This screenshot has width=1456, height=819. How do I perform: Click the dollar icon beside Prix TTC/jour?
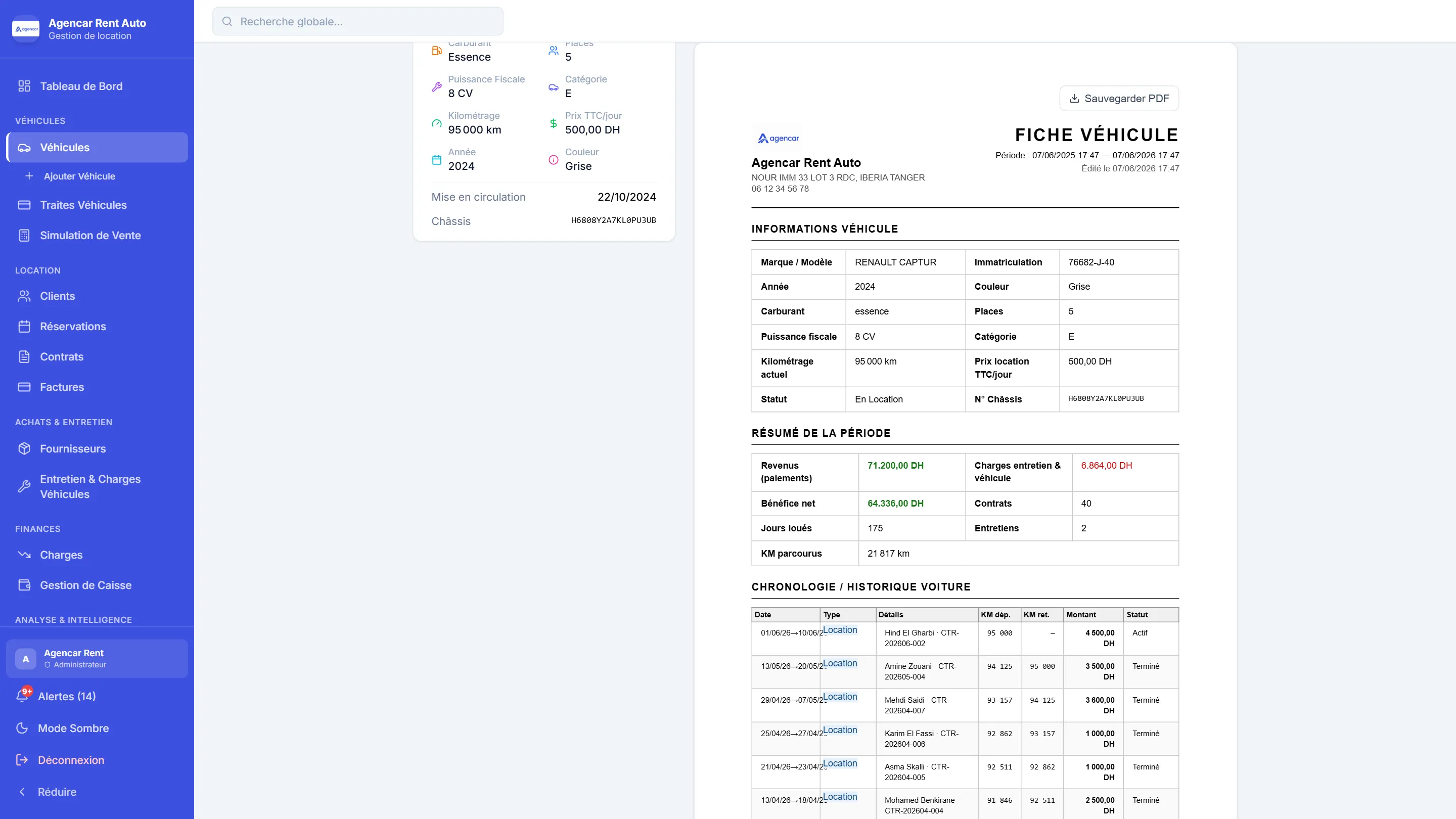pos(554,123)
